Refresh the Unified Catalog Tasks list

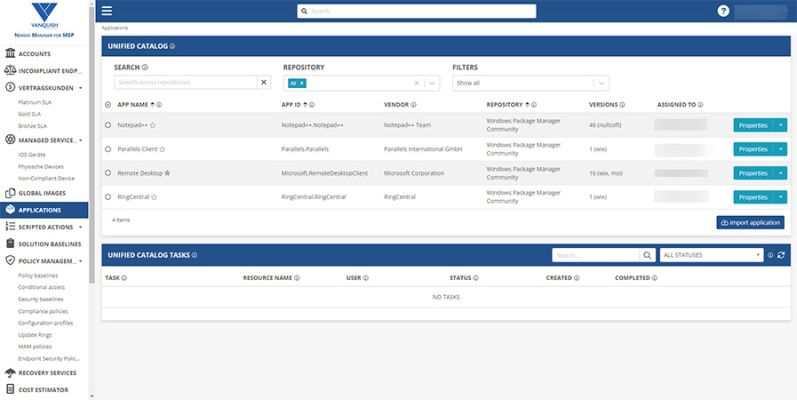[782, 255]
